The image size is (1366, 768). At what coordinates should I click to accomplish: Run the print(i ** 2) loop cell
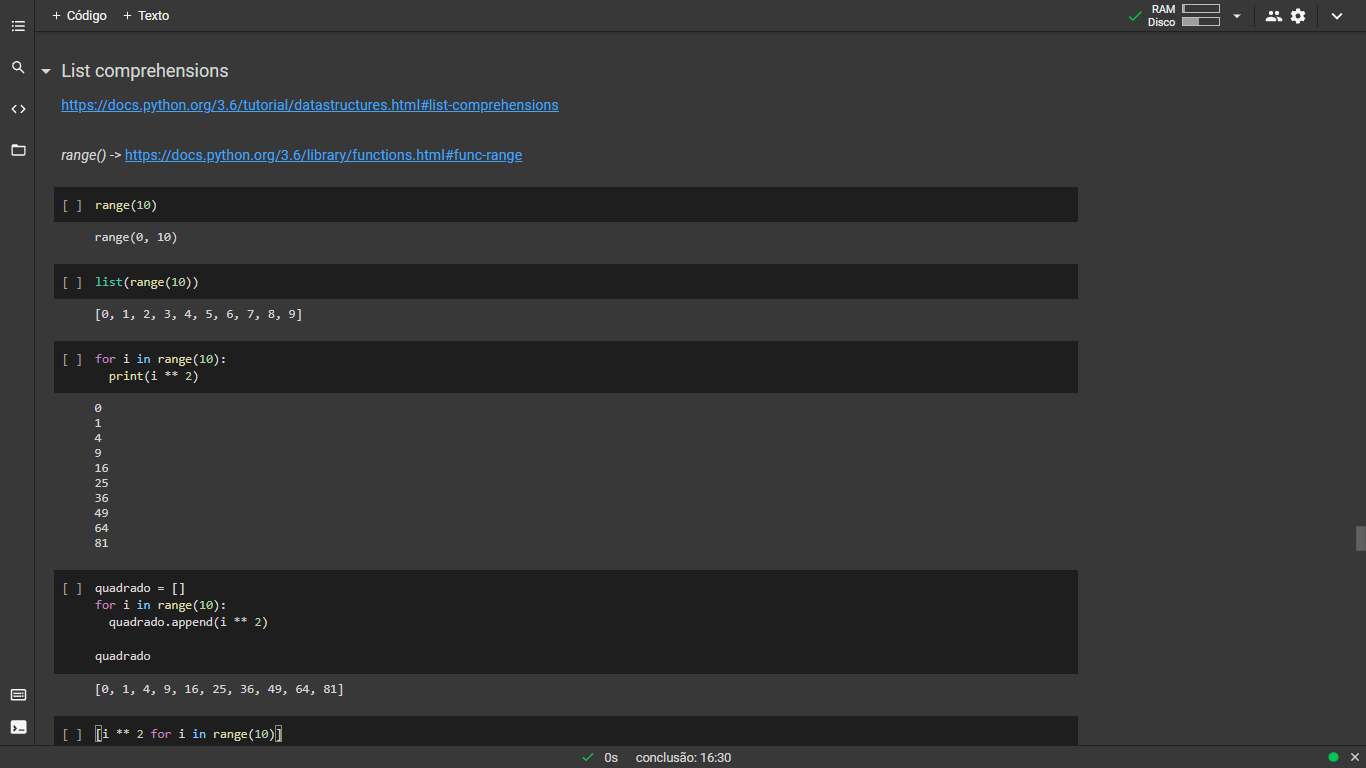coord(72,359)
